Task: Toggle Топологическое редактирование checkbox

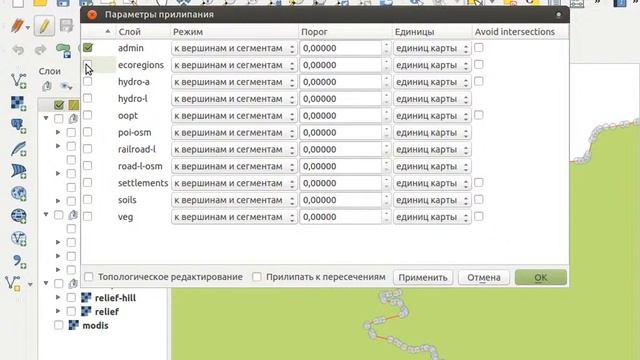Action: 89,277
